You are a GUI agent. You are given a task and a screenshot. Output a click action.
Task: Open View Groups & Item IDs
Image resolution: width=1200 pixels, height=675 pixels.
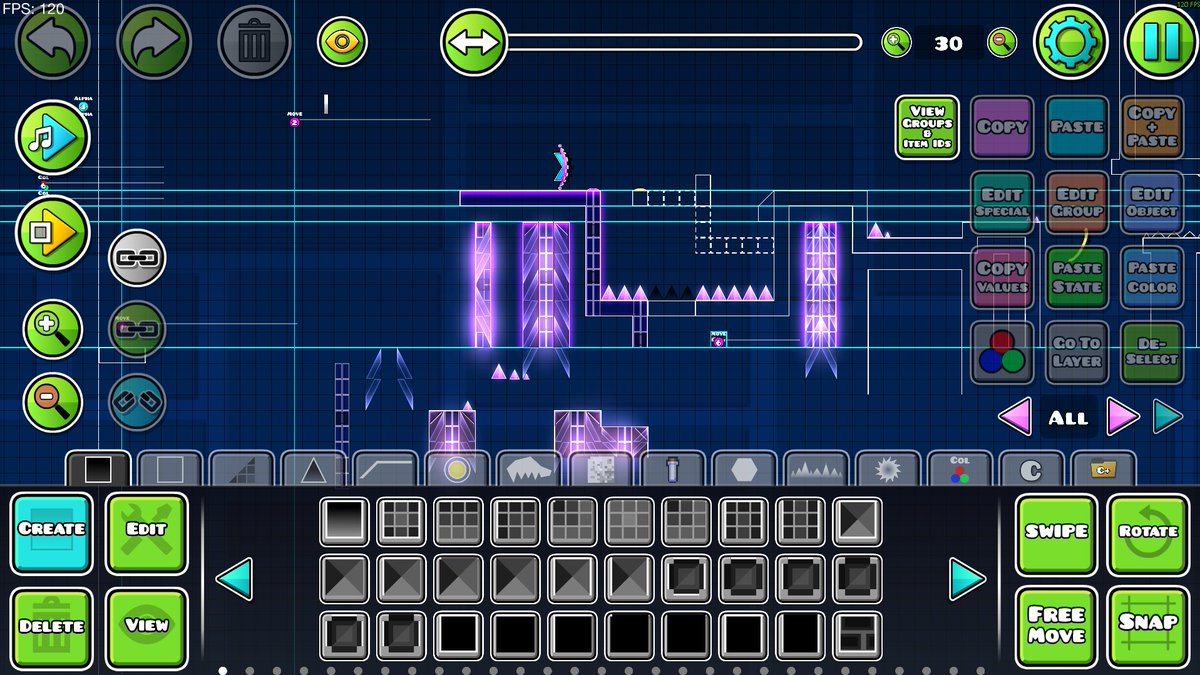pos(927,127)
